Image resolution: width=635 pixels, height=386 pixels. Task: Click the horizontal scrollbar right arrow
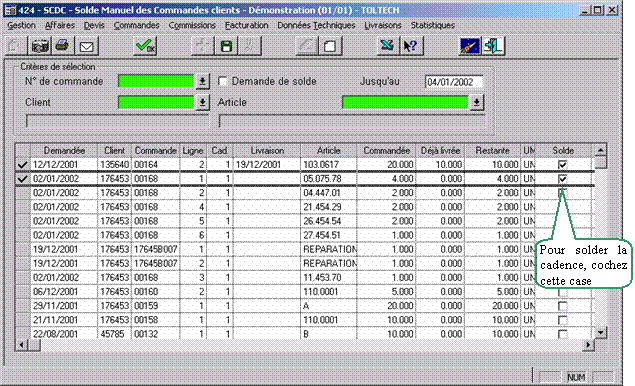[x=588, y=345]
